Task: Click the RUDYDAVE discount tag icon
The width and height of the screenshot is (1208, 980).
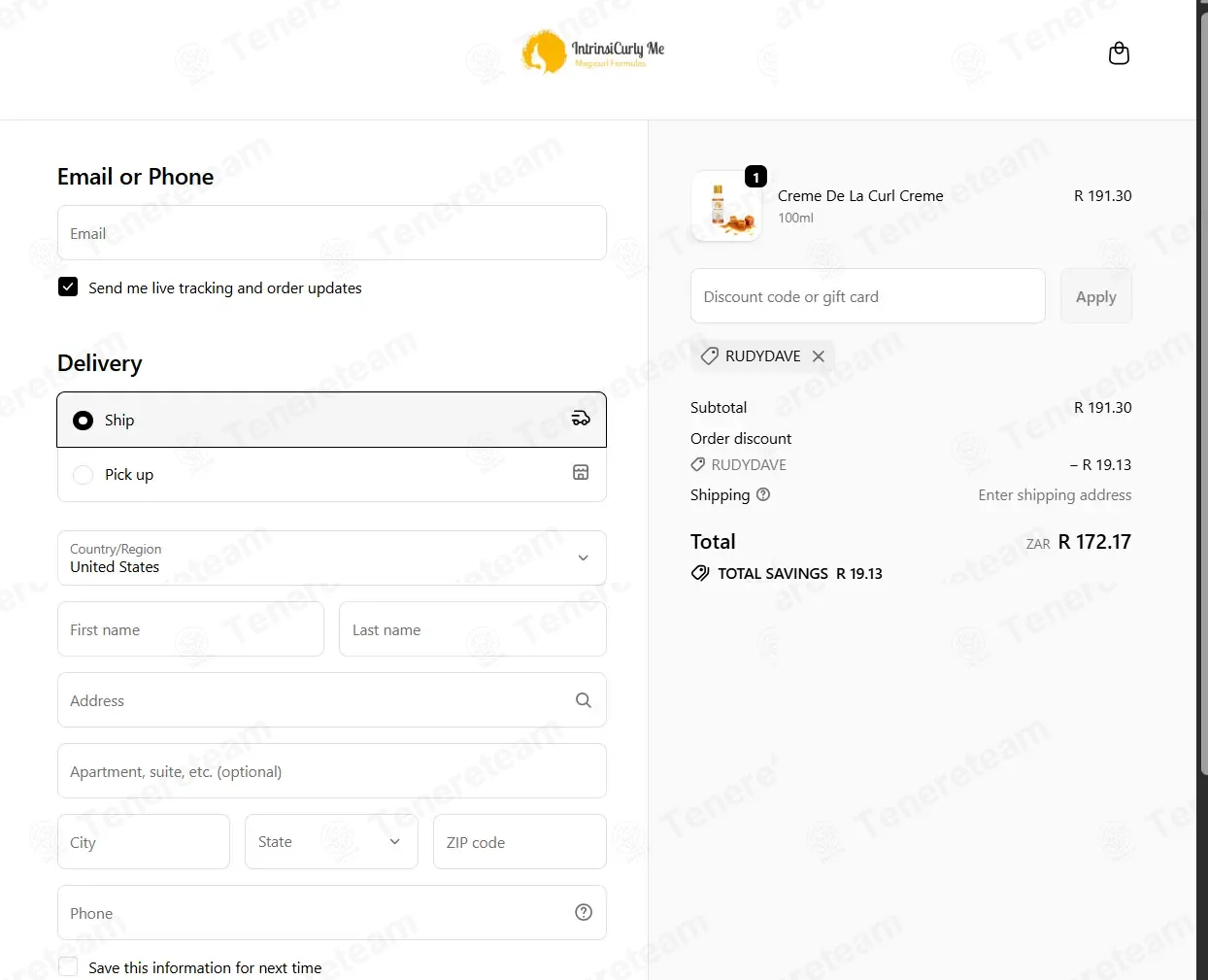Action: point(710,356)
